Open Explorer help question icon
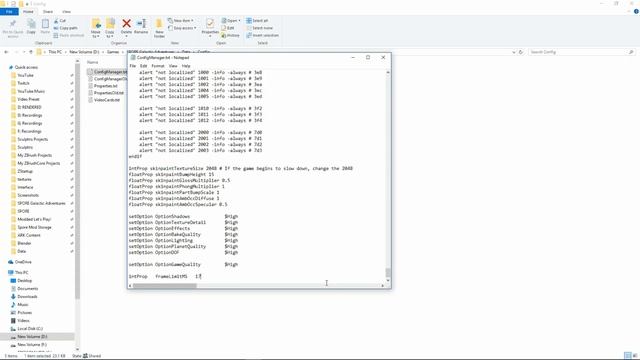This screenshot has width=640, height=360. pyautogui.click(x=636, y=11)
